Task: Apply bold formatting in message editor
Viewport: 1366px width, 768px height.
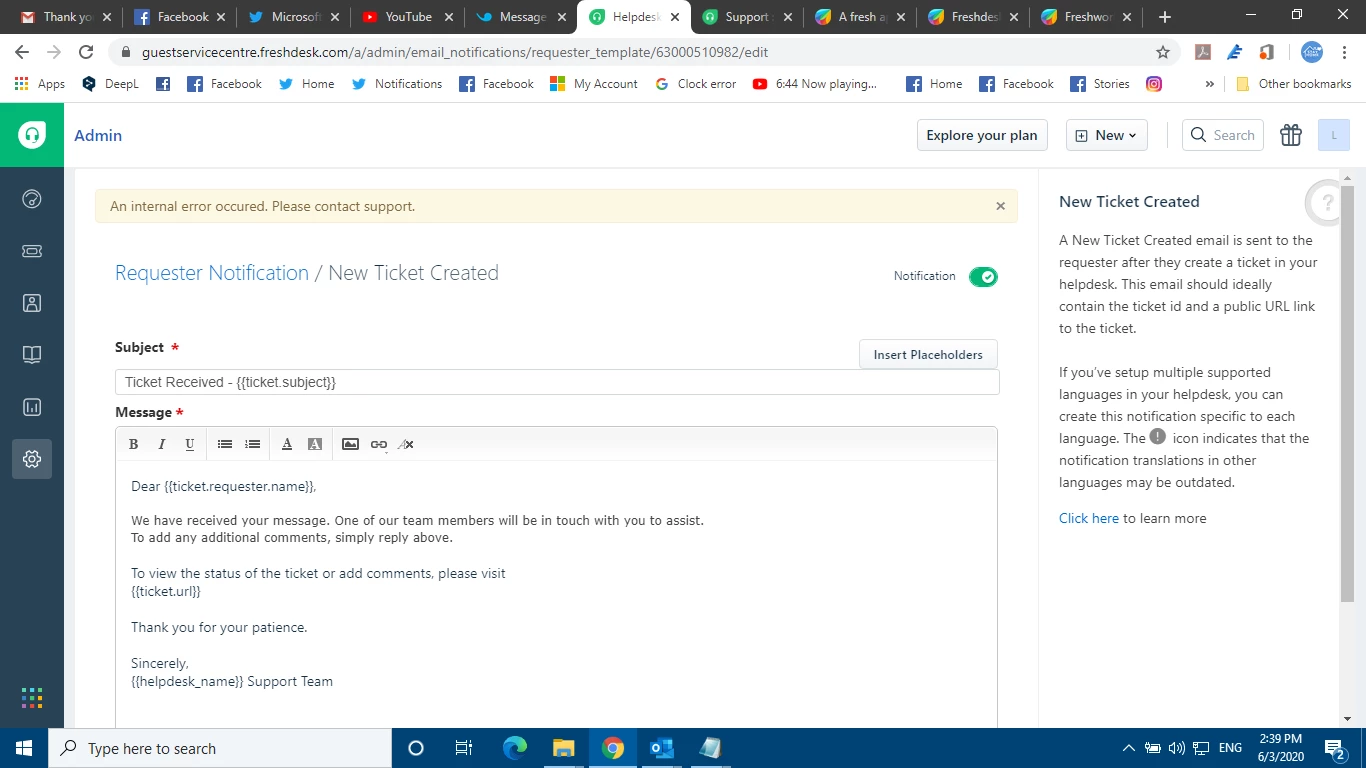Action: pyautogui.click(x=133, y=444)
